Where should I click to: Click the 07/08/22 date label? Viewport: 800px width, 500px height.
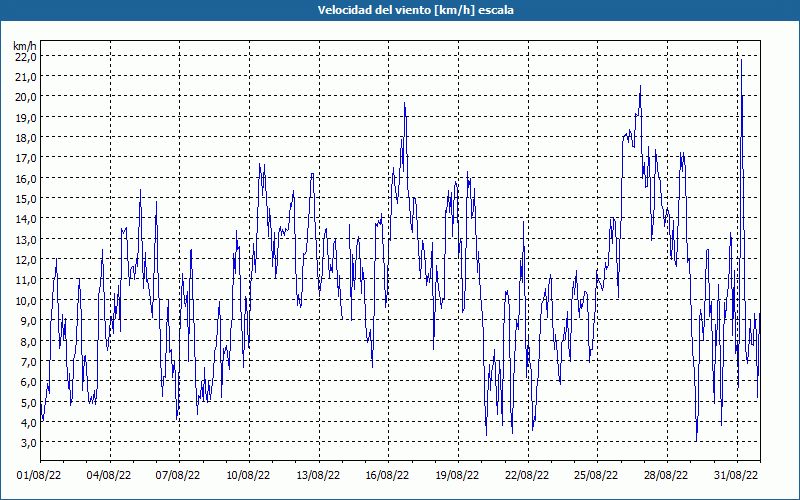coord(178,476)
